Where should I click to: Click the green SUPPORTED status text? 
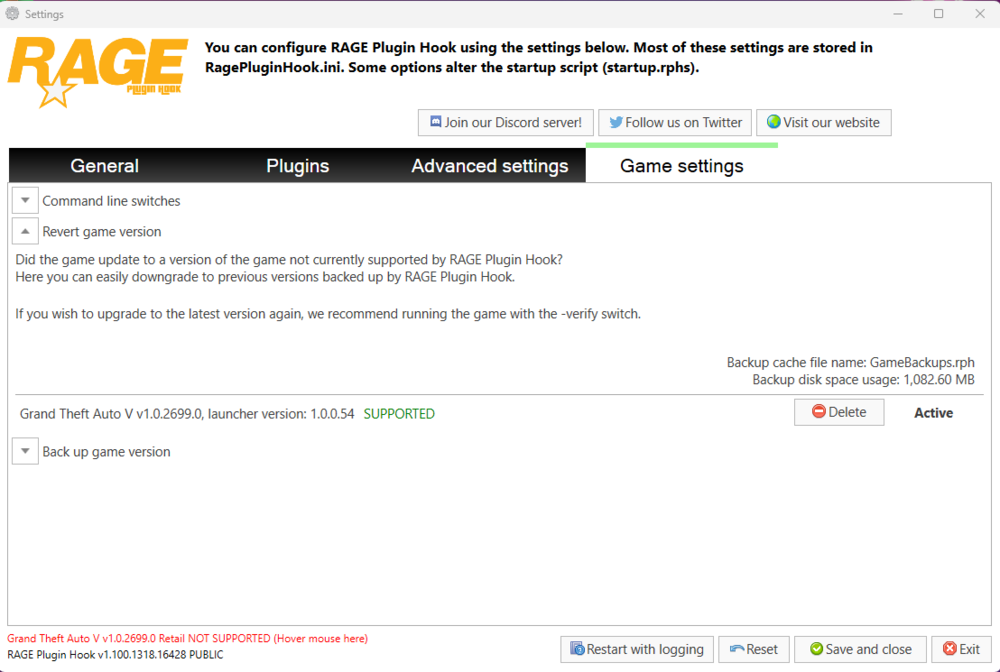399,414
